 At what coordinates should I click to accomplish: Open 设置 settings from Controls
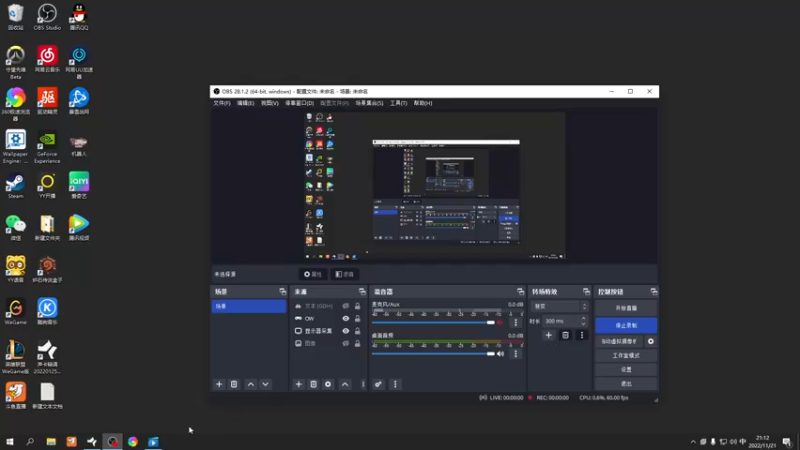(x=626, y=369)
